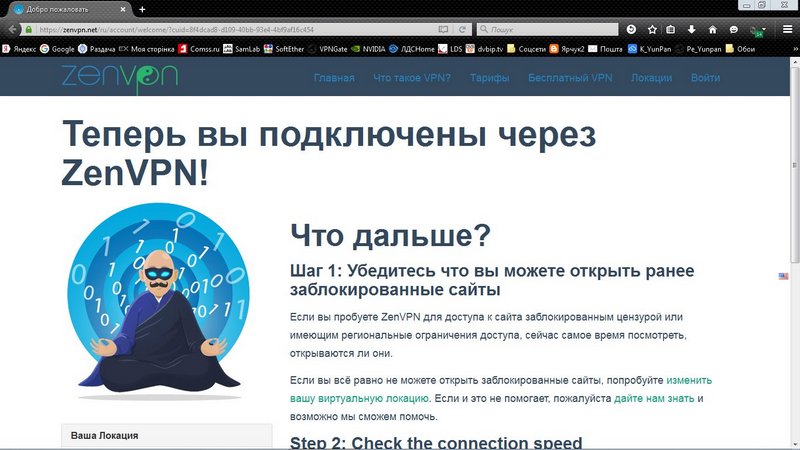The width and height of the screenshot is (800, 450).
Task: Open the VPNGate bookmark
Action: (x=328, y=49)
